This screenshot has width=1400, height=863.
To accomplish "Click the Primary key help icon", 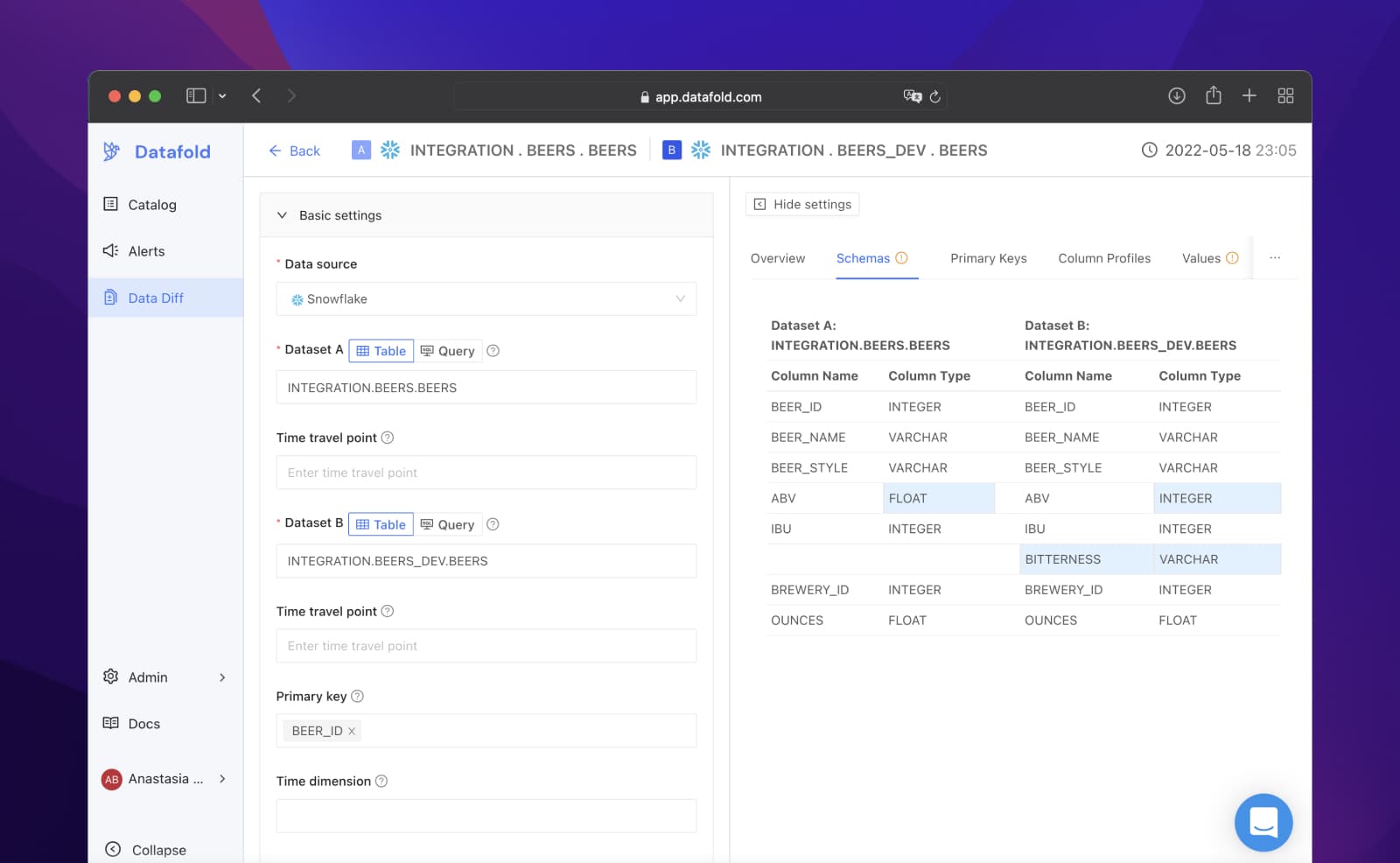I will click(357, 697).
